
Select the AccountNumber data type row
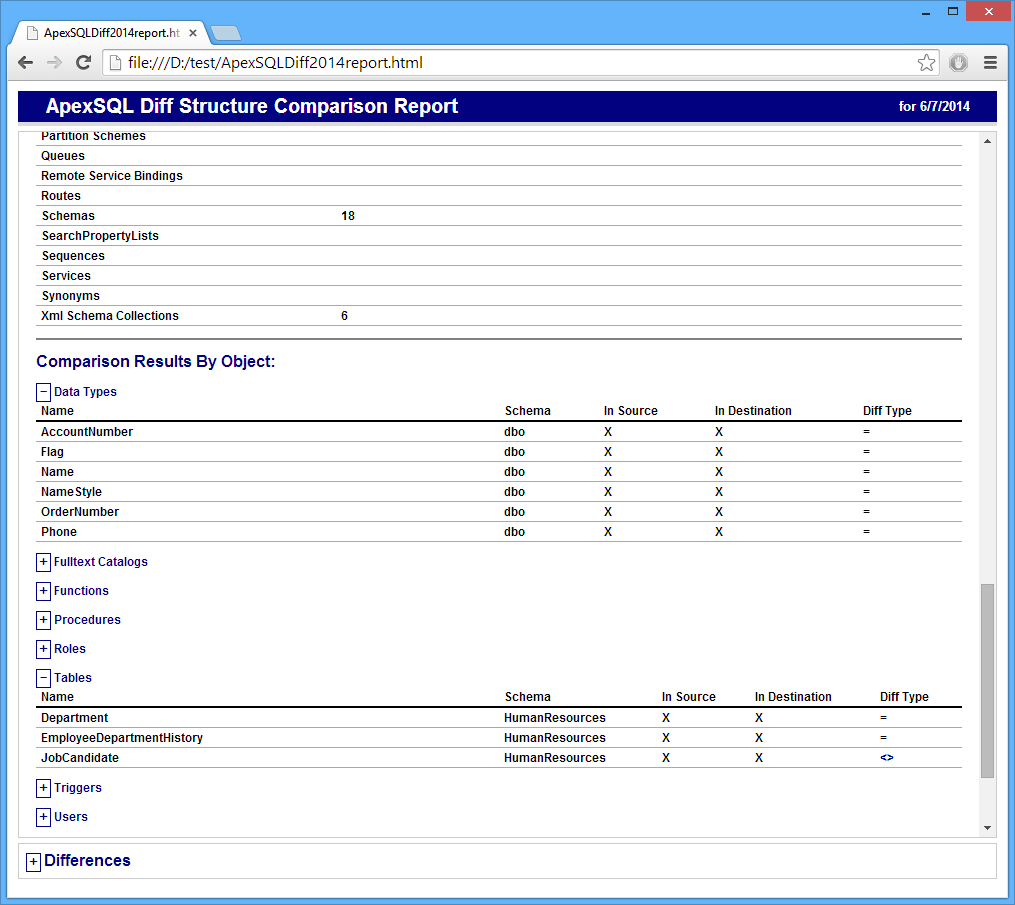[499, 432]
